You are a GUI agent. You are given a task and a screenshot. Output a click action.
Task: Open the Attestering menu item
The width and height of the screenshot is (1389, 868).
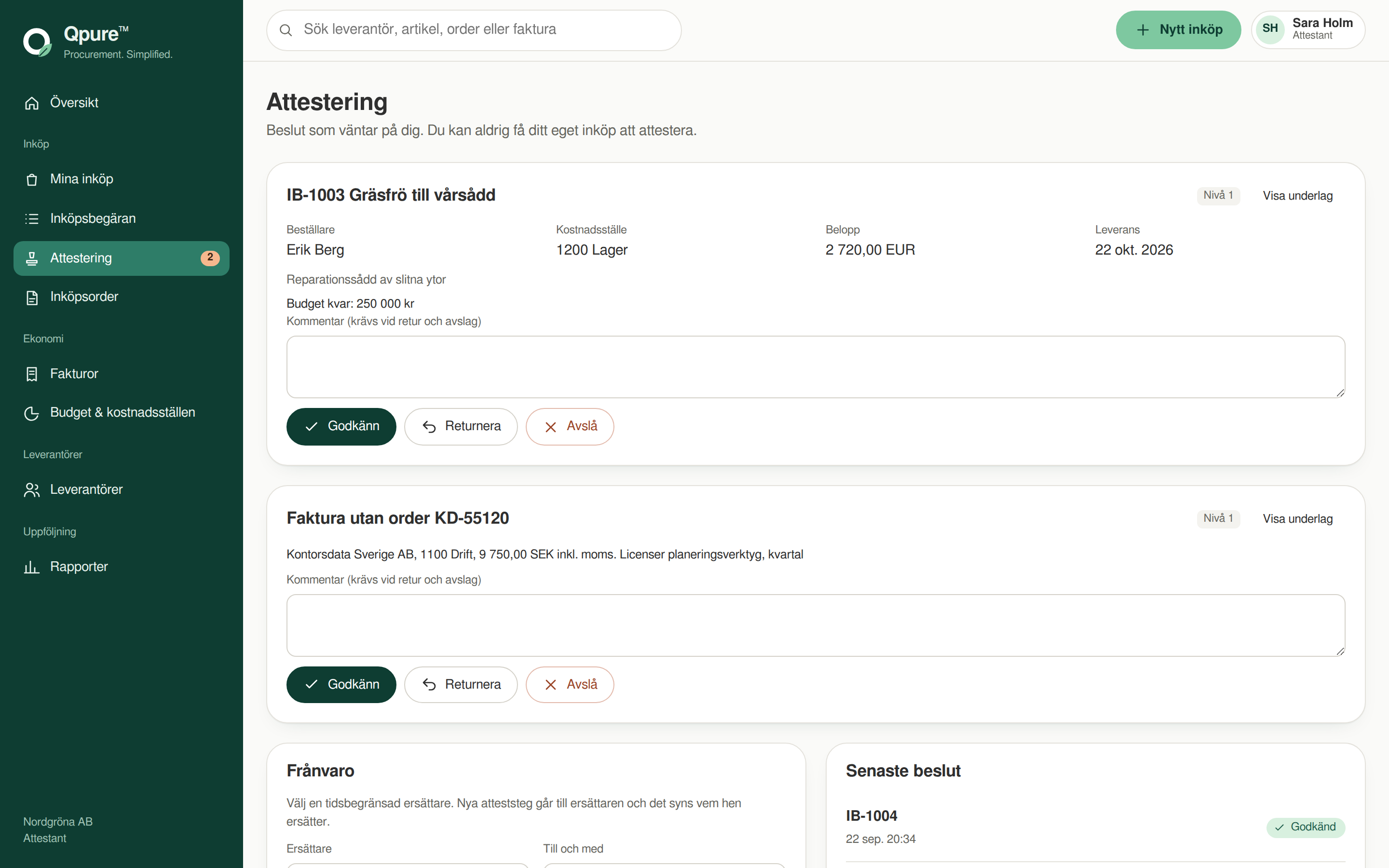(122, 258)
